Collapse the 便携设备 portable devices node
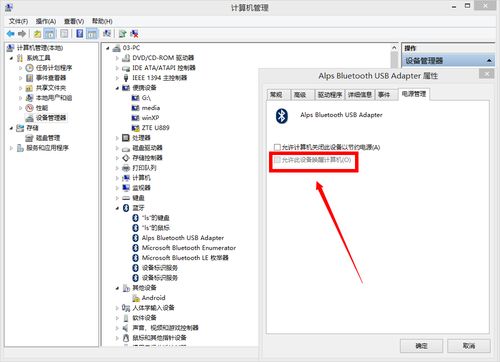The width and height of the screenshot is (500, 362). pos(117,88)
